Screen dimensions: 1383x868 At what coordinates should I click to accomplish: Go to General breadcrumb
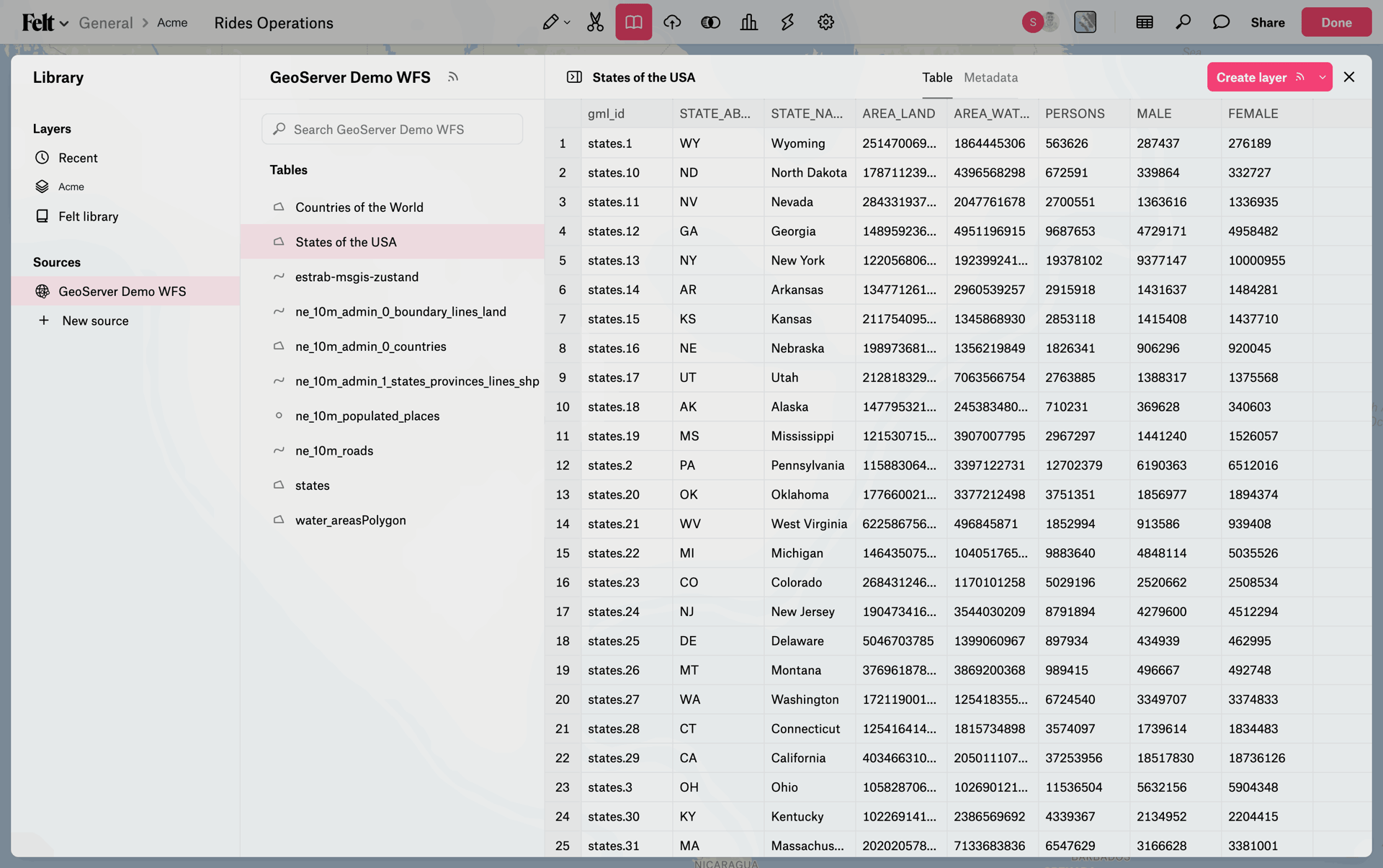[x=106, y=22]
